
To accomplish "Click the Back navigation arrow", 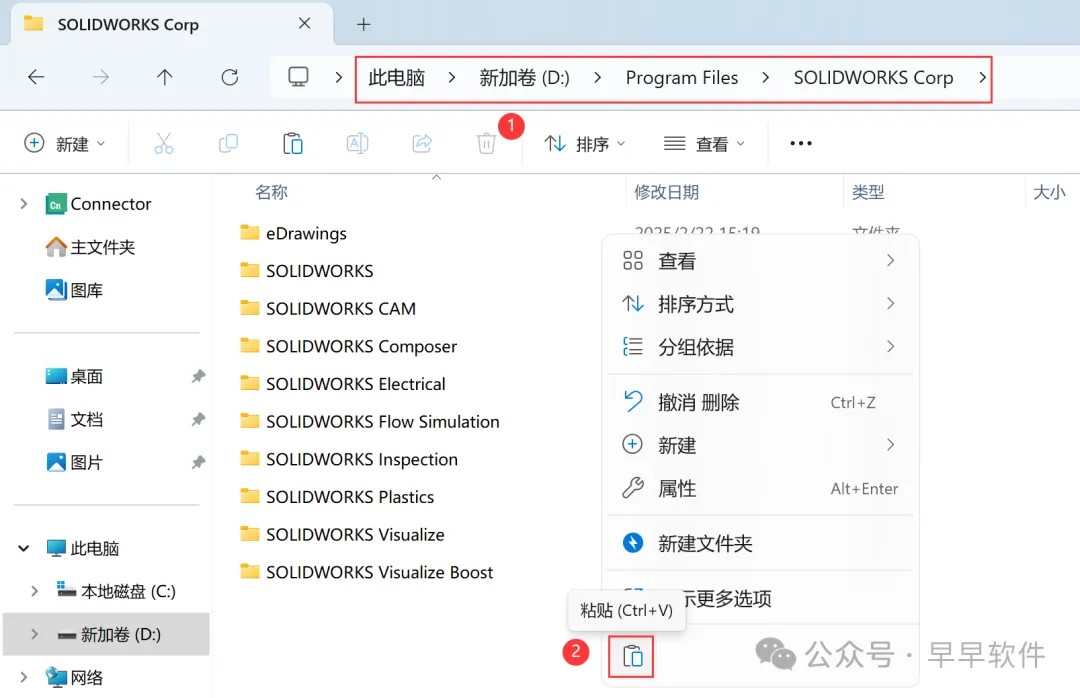I will tap(36, 76).
